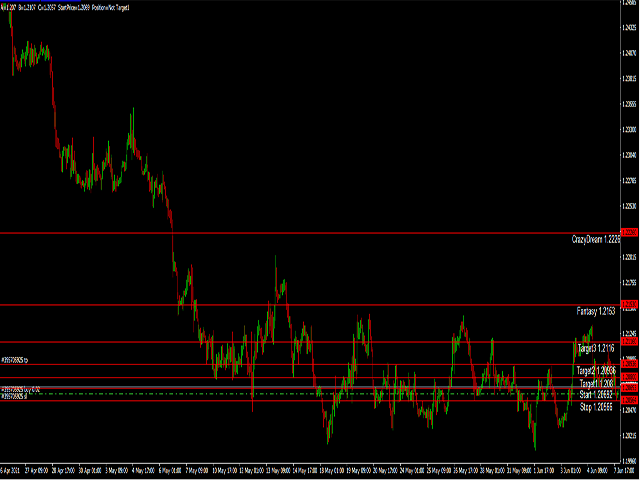
Task: Click the red Fantasy price tag on axis
Action: (x=630, y=304)
